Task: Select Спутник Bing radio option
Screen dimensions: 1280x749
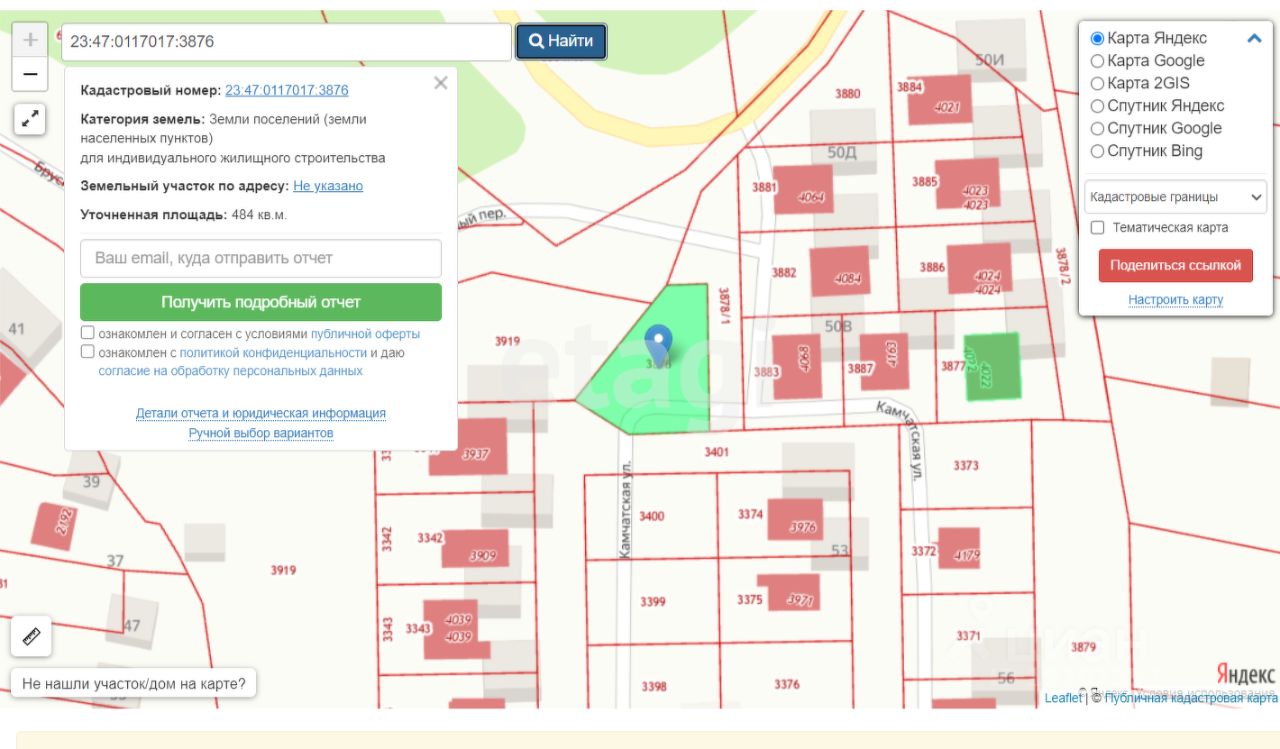Action: (1097, 151)
